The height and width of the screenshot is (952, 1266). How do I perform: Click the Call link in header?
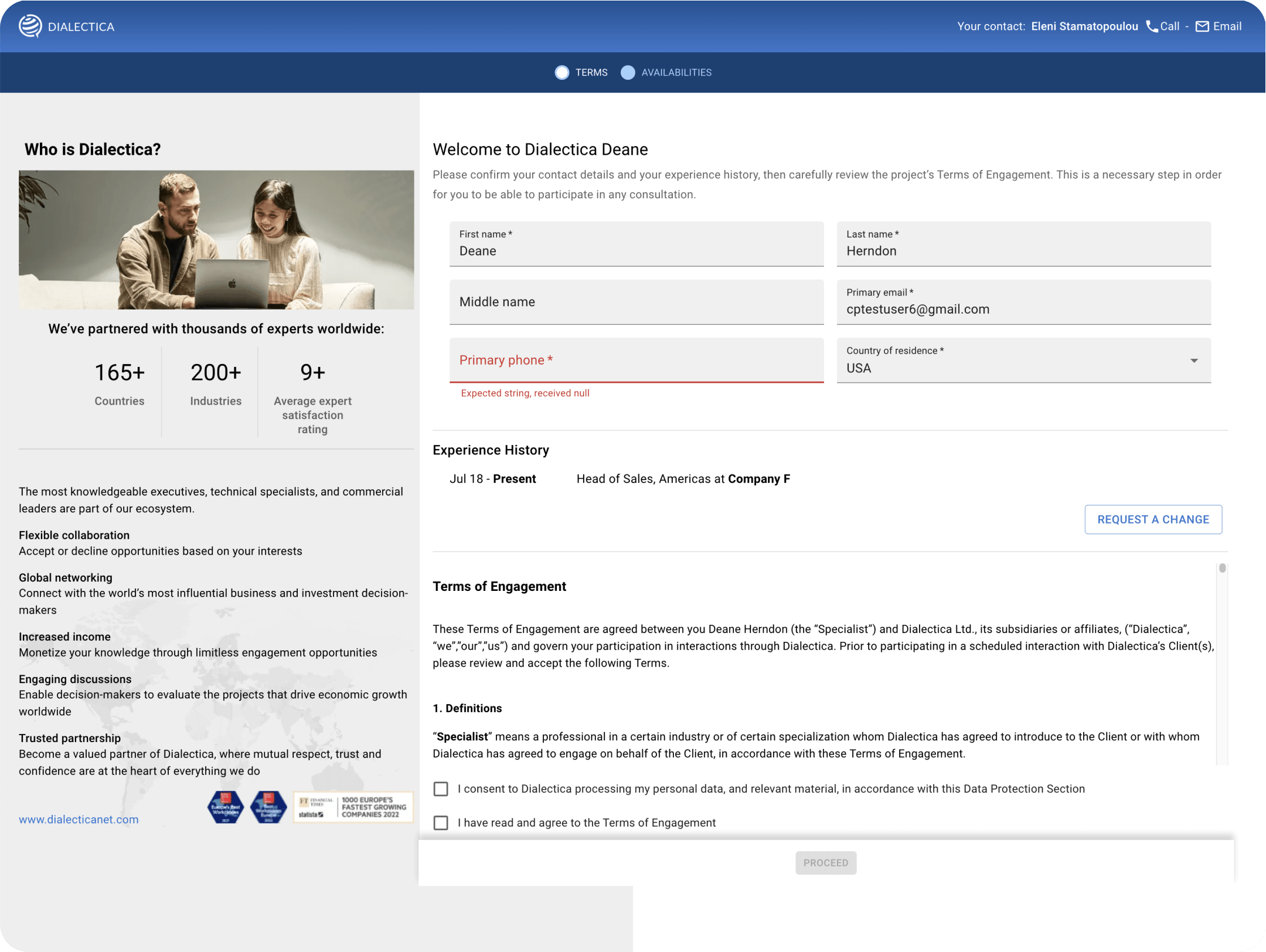(1170, 26)
